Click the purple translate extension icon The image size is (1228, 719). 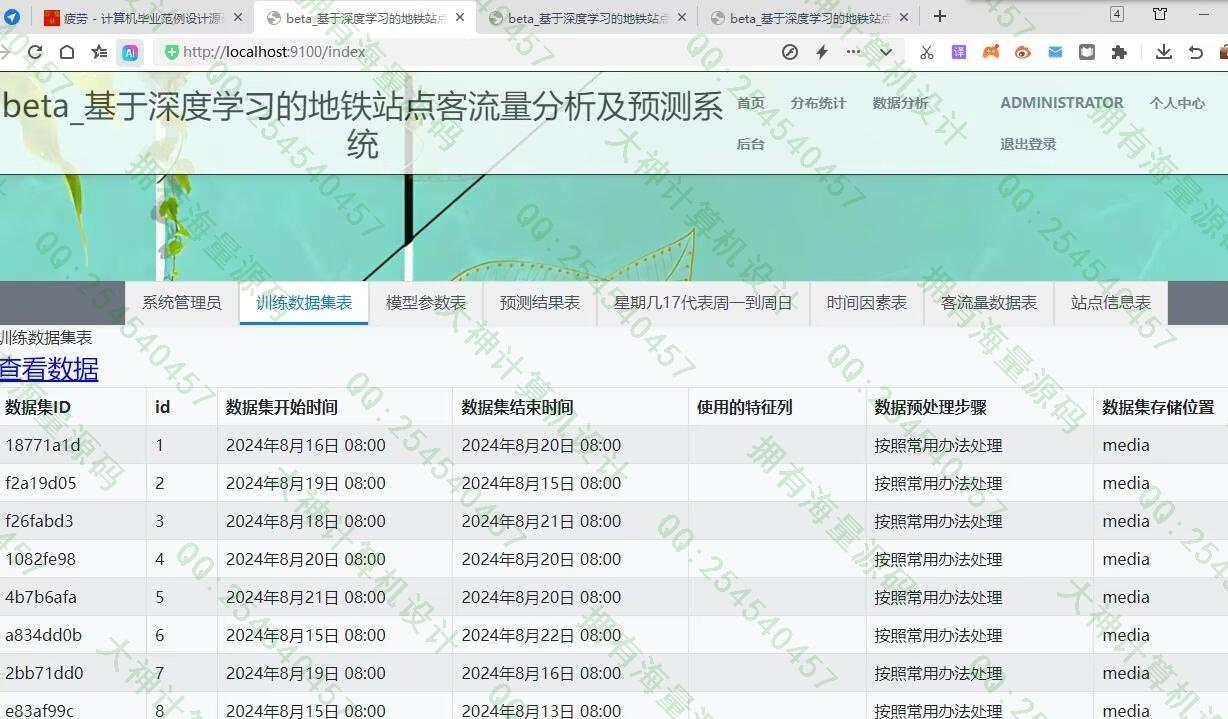[x=959, y=52]
